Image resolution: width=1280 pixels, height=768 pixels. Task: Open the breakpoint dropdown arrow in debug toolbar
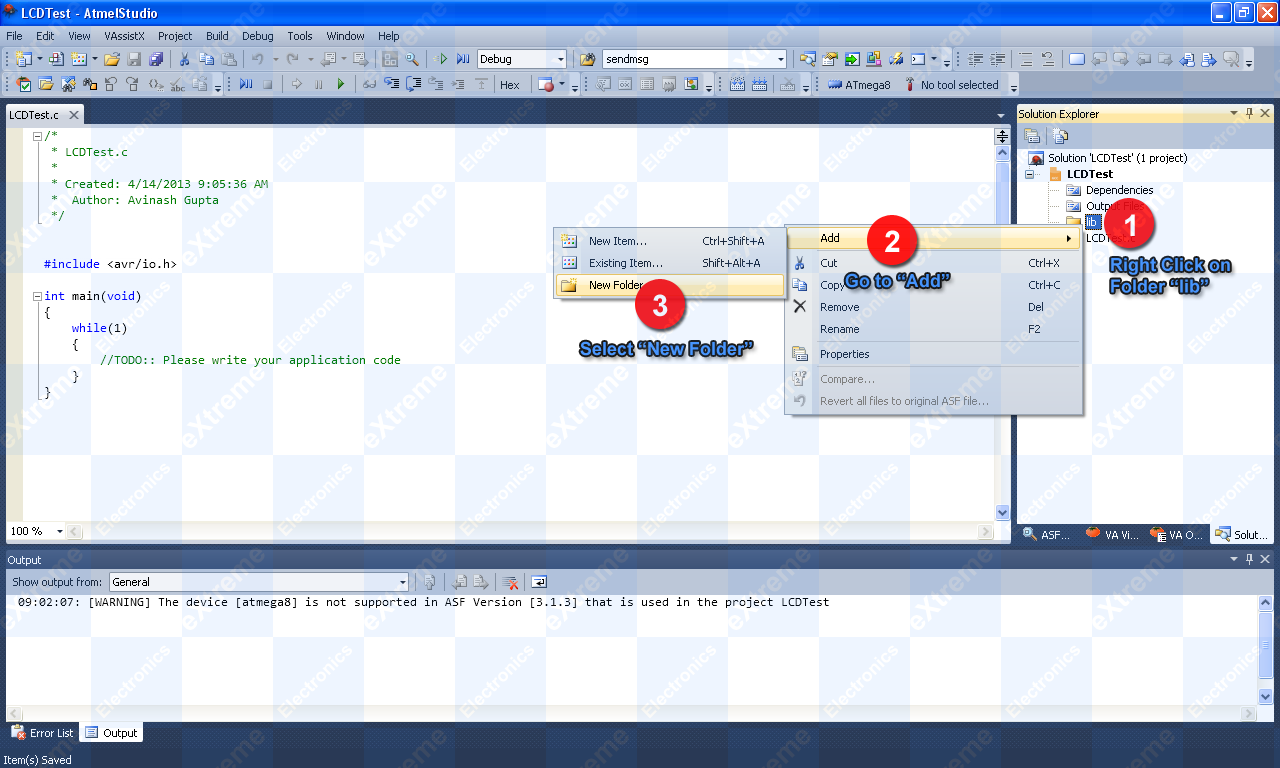(562, 85)
